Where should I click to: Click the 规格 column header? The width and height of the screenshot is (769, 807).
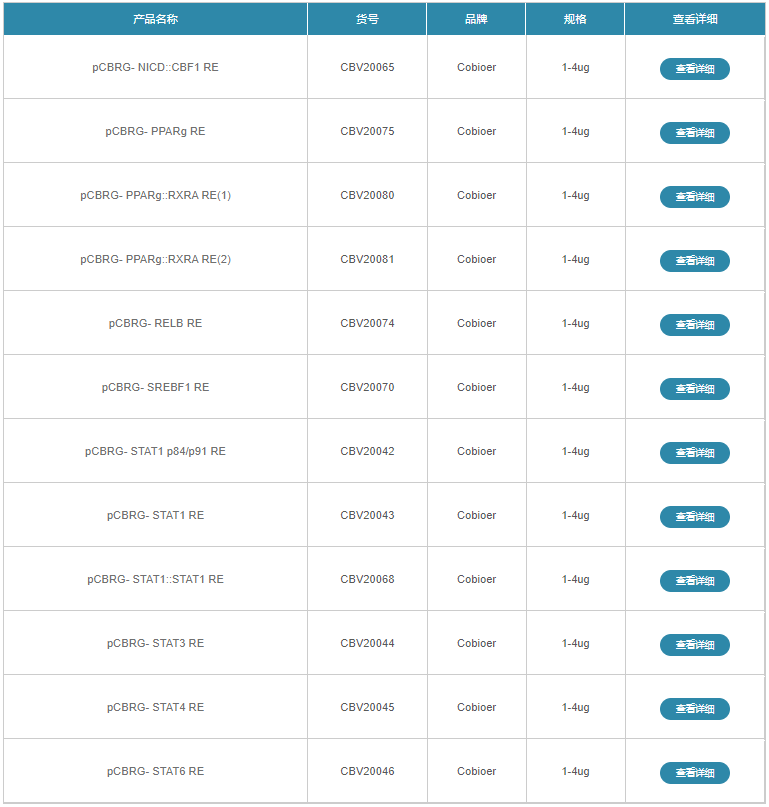point(575,19)
